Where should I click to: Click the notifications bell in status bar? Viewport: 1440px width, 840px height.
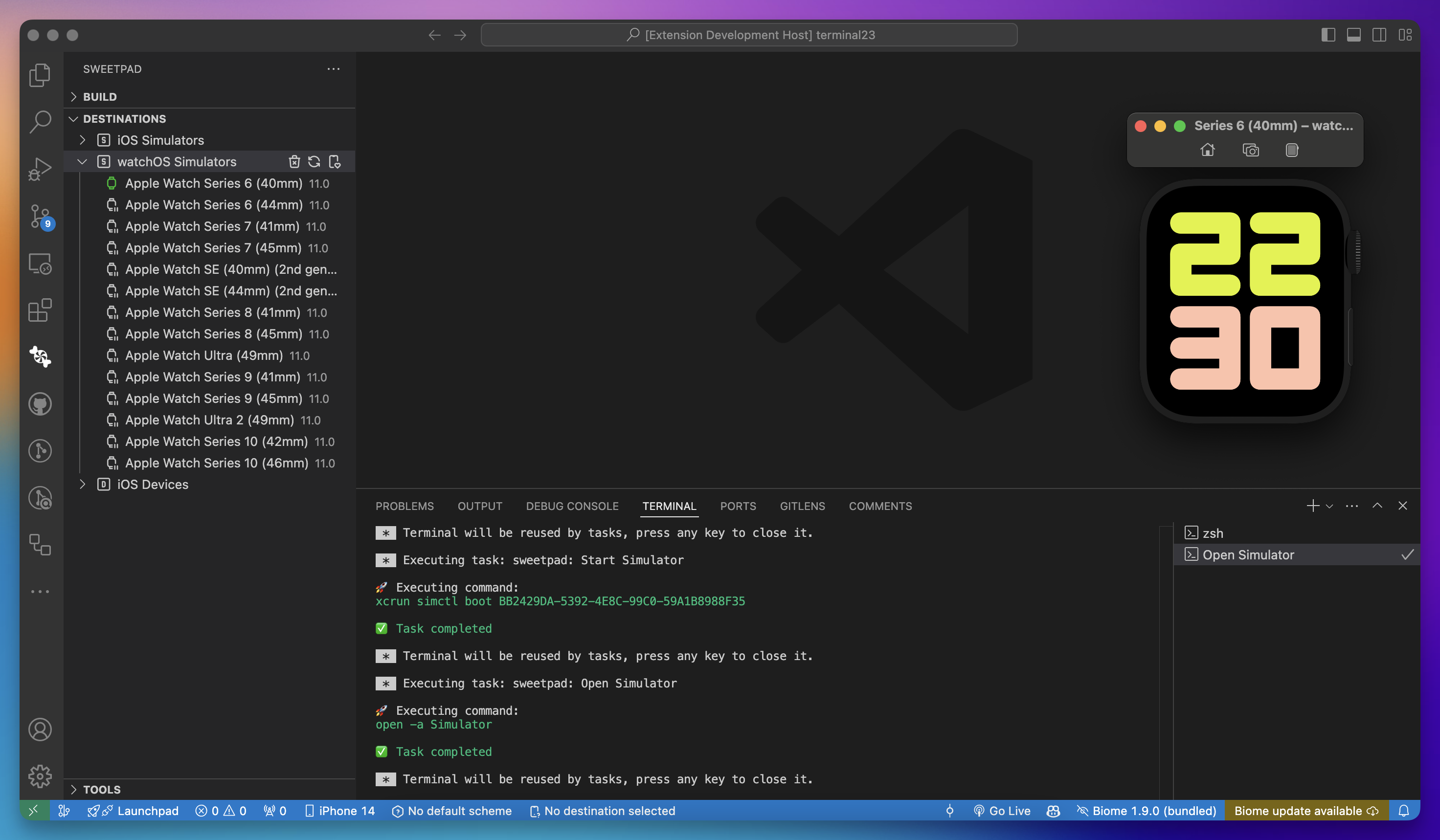1403,811
